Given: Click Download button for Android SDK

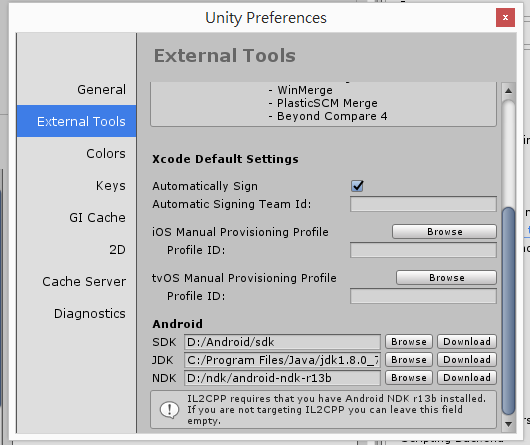Looking at the screenshot, I should pyautogui.click(x=467, y=342).
